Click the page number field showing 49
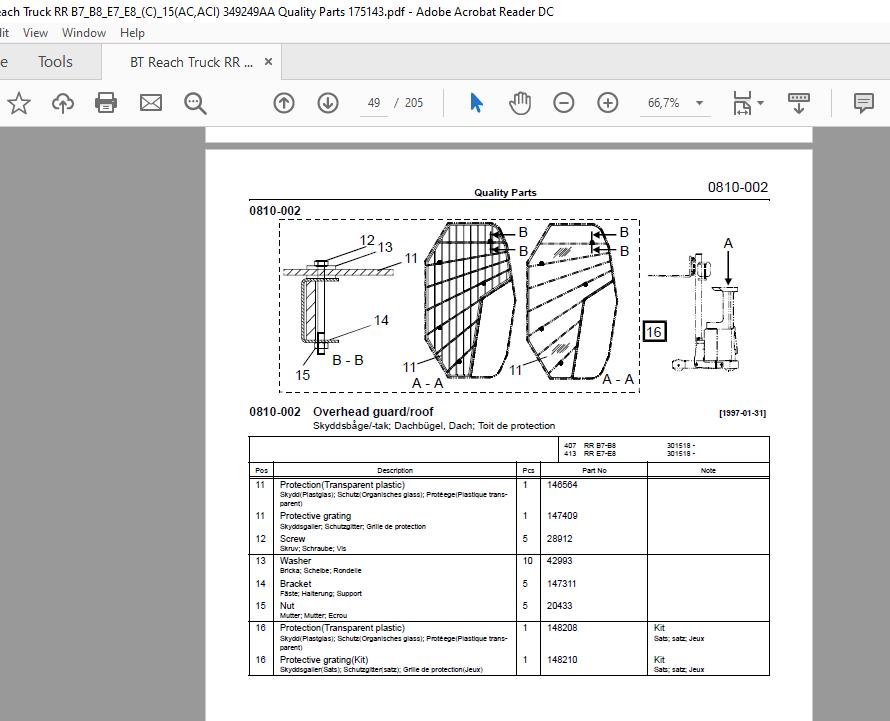Screen dimensions: 890x721 [x=373, y=102]
